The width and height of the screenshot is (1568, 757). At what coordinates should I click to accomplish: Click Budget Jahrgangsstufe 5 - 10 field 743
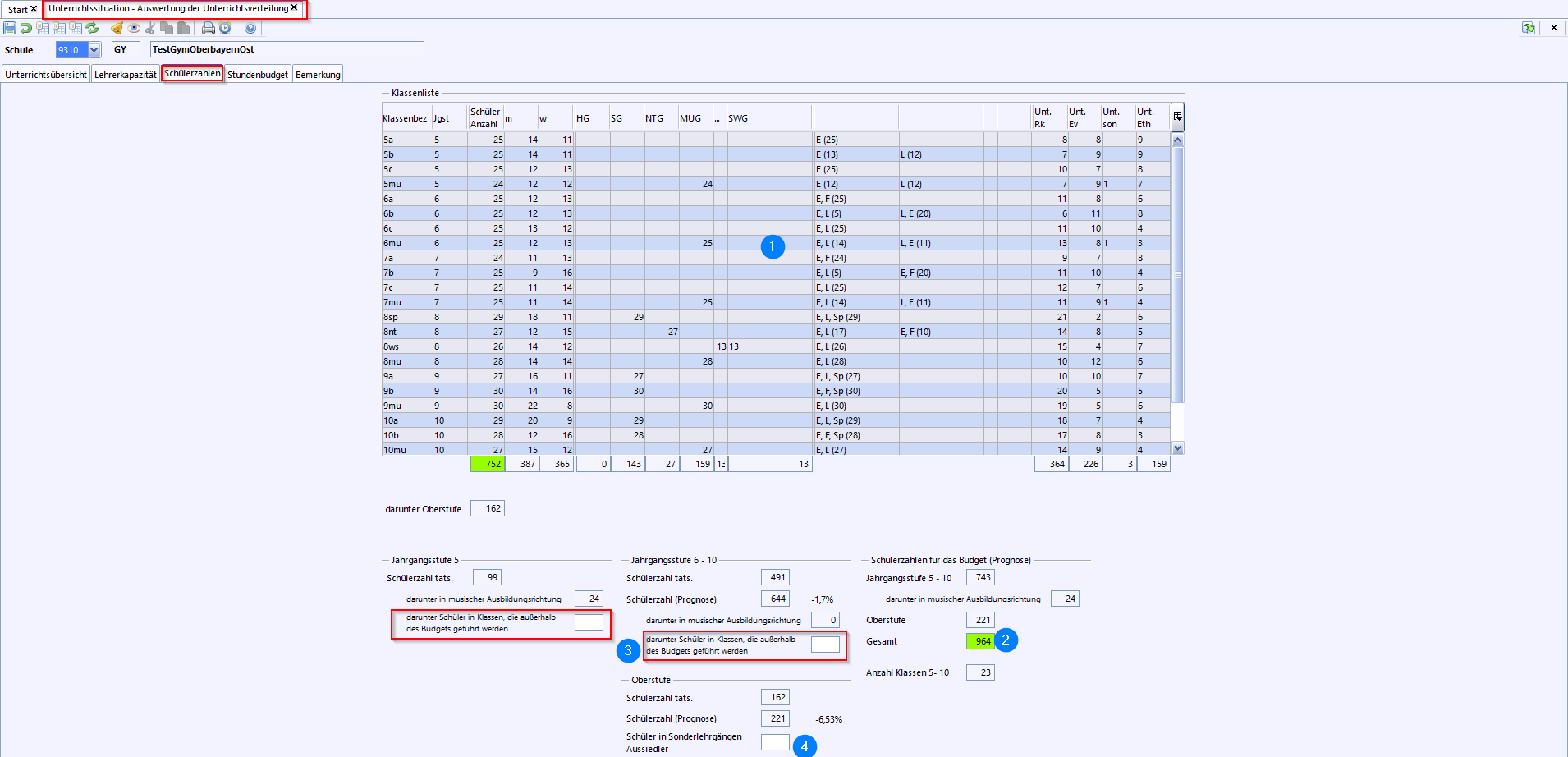click(980, 577)
